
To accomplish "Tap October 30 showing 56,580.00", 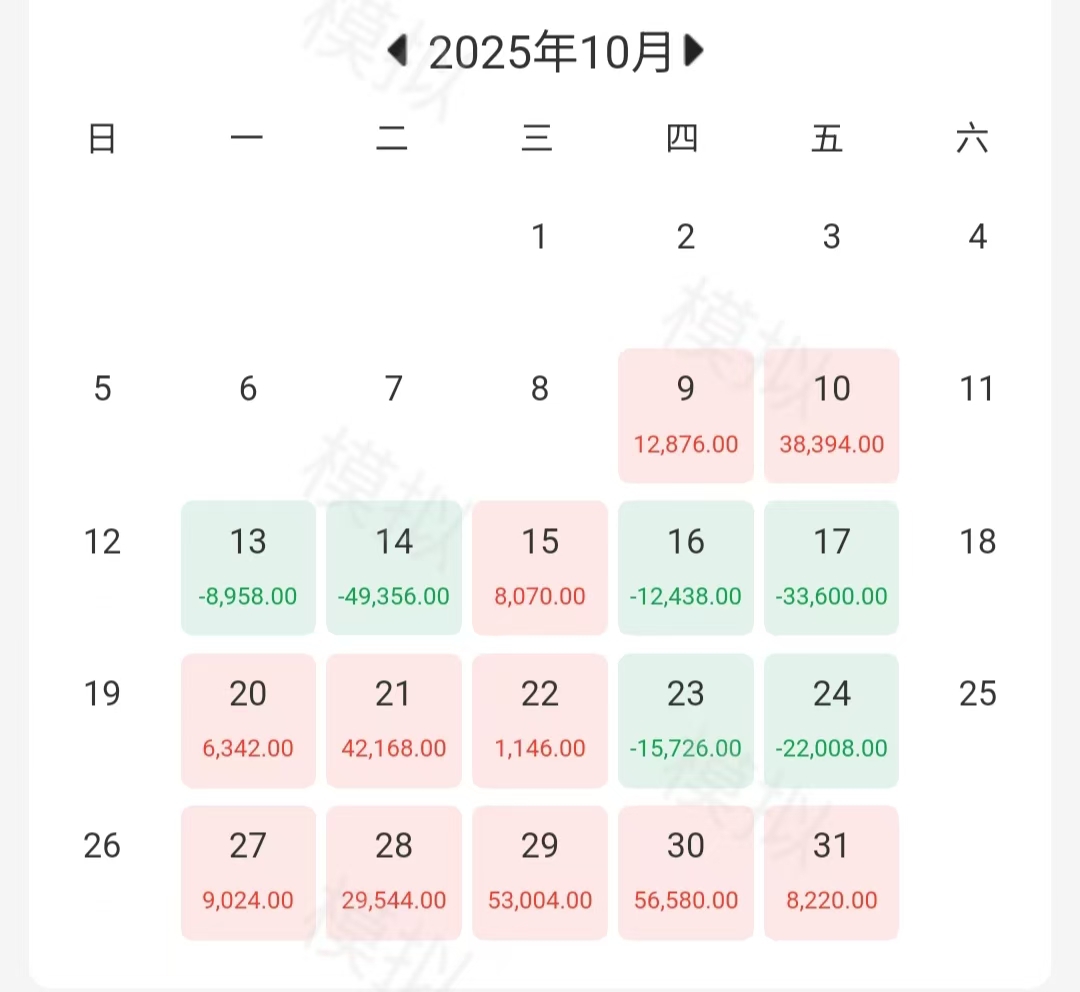I will point(686,872).
